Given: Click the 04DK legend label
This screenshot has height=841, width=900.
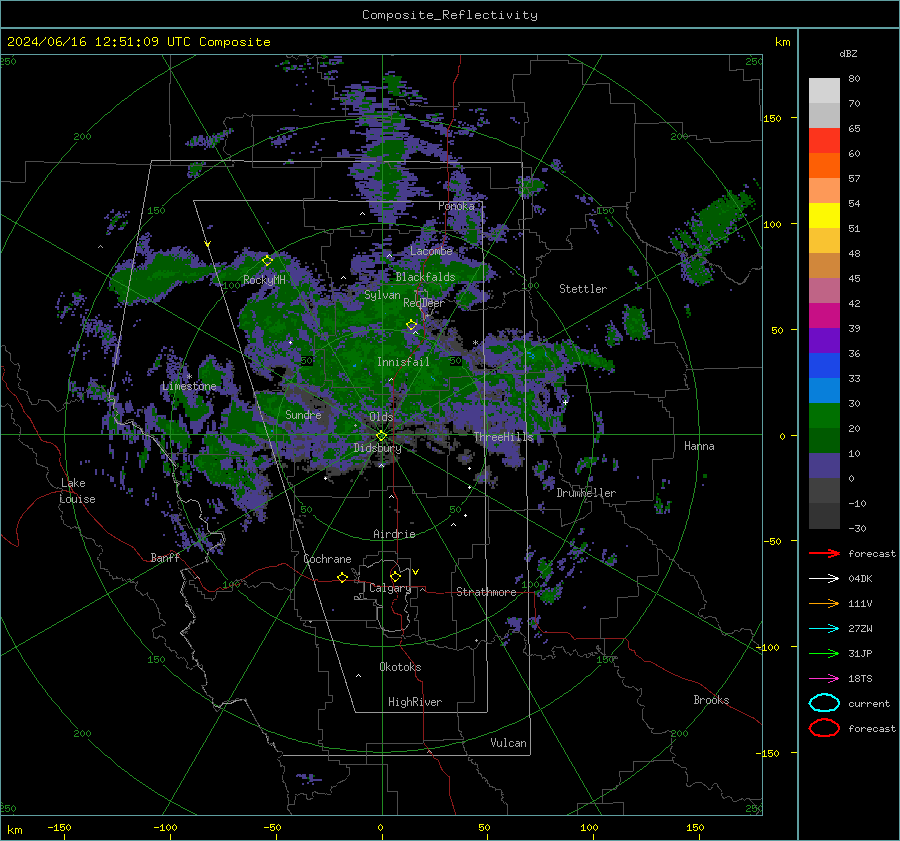Looking at the screenshot, I should point(860,579).
